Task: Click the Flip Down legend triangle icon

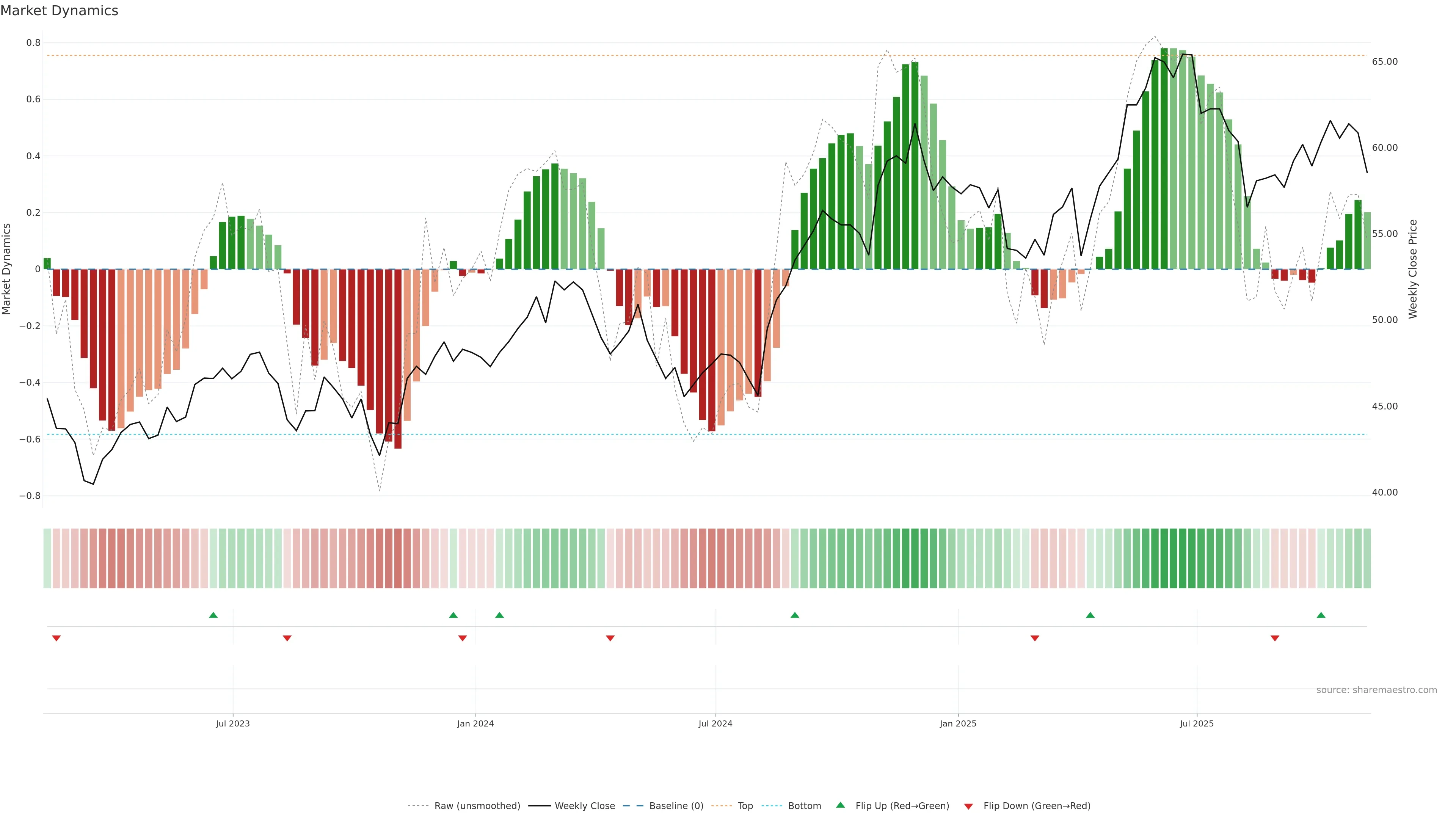Action: pyautogui.click(x=968, y=806)
